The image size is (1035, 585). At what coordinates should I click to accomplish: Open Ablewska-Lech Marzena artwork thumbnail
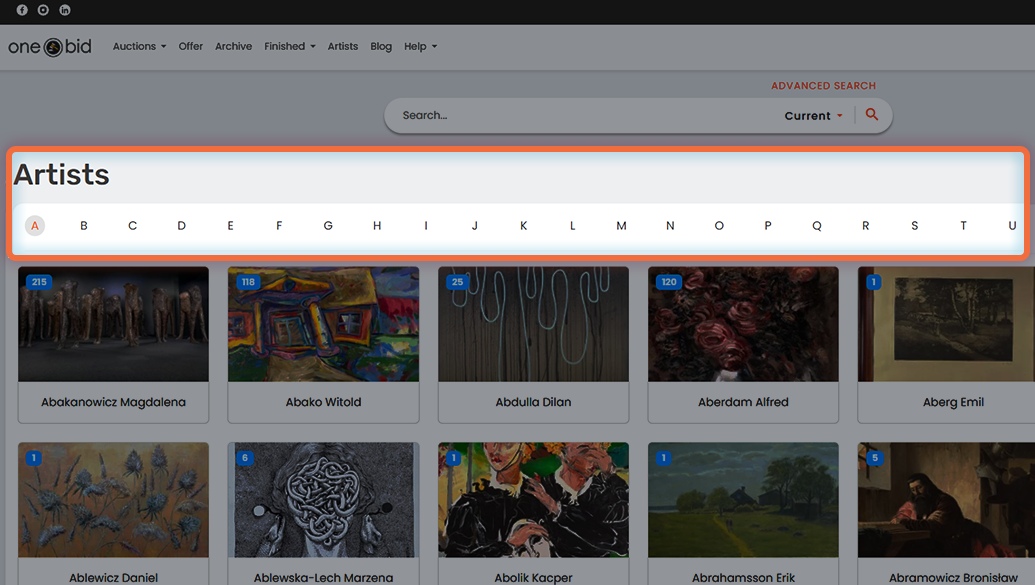pyautogui.click(x=323, y=500)
